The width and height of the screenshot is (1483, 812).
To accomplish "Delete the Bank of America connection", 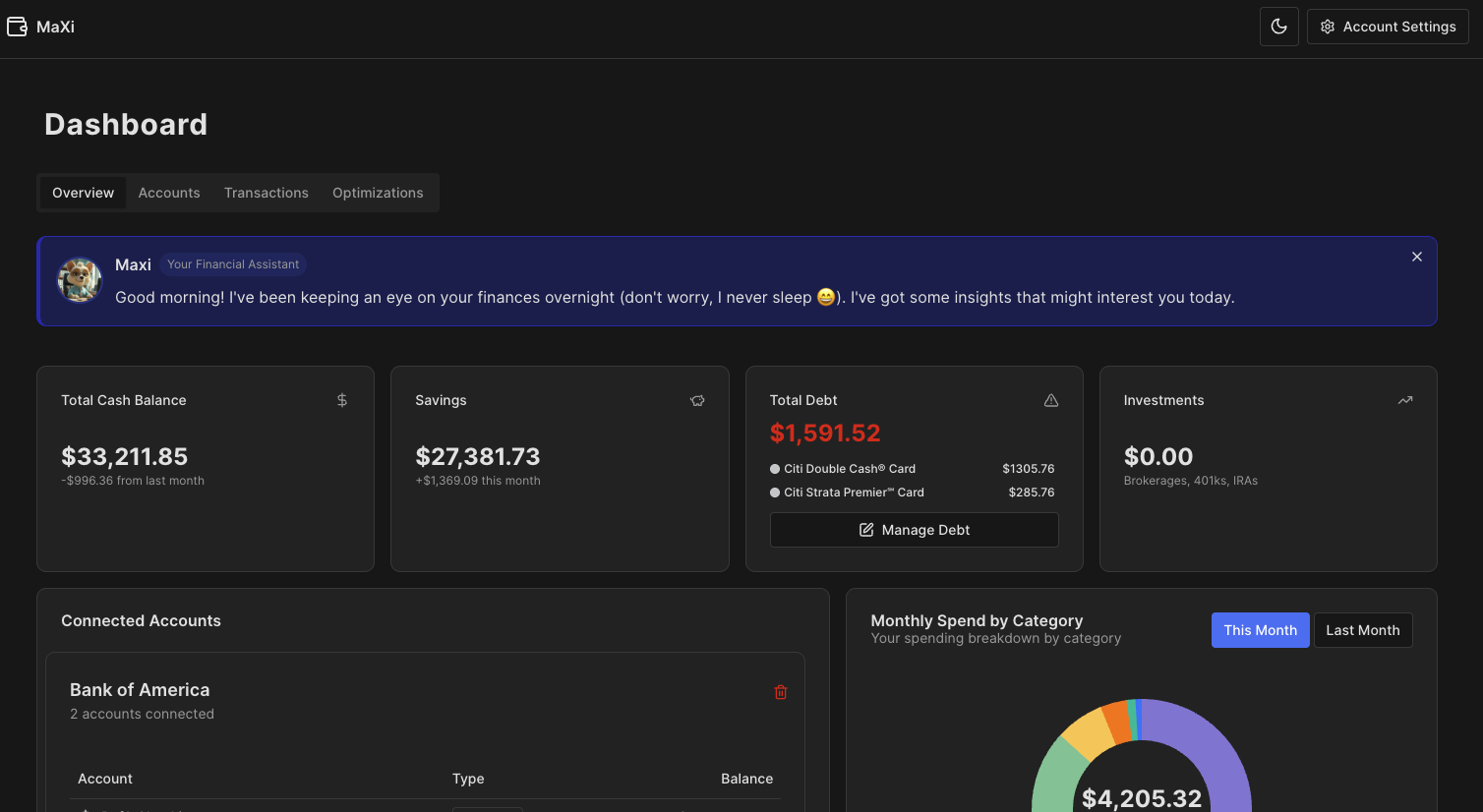I will coord(781,692).
